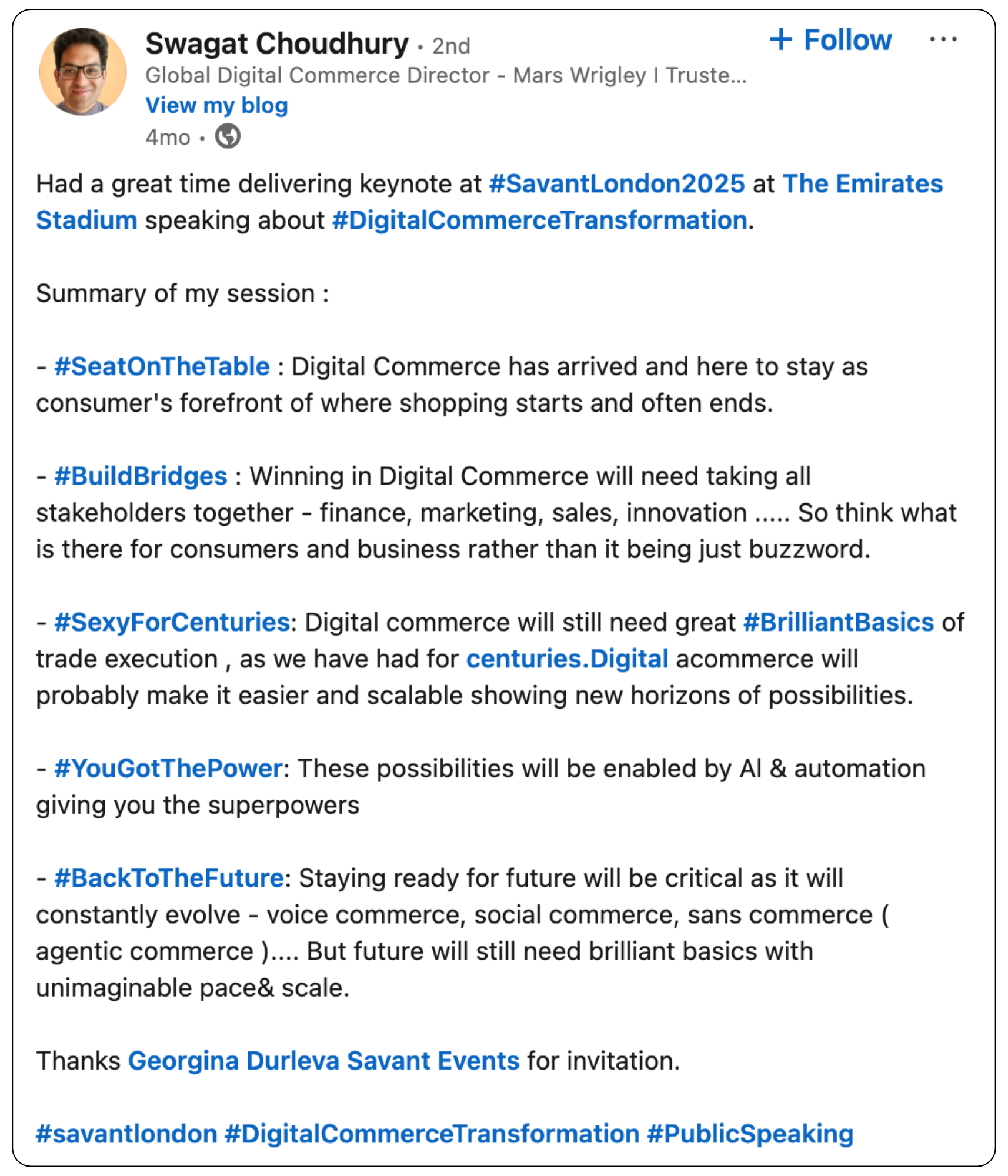Open Swagat Choudhury's name link
The height and width of the screenshot is (1176, 1008).
[276, 44]
